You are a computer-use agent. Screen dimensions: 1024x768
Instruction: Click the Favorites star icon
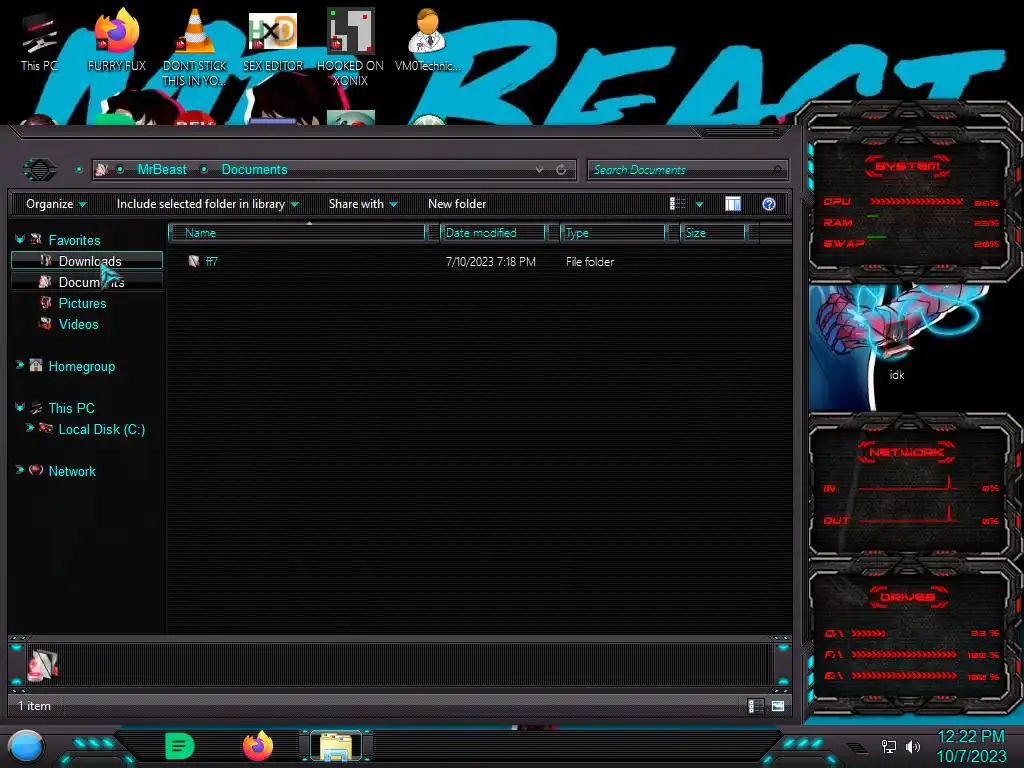tap(36, 239)
